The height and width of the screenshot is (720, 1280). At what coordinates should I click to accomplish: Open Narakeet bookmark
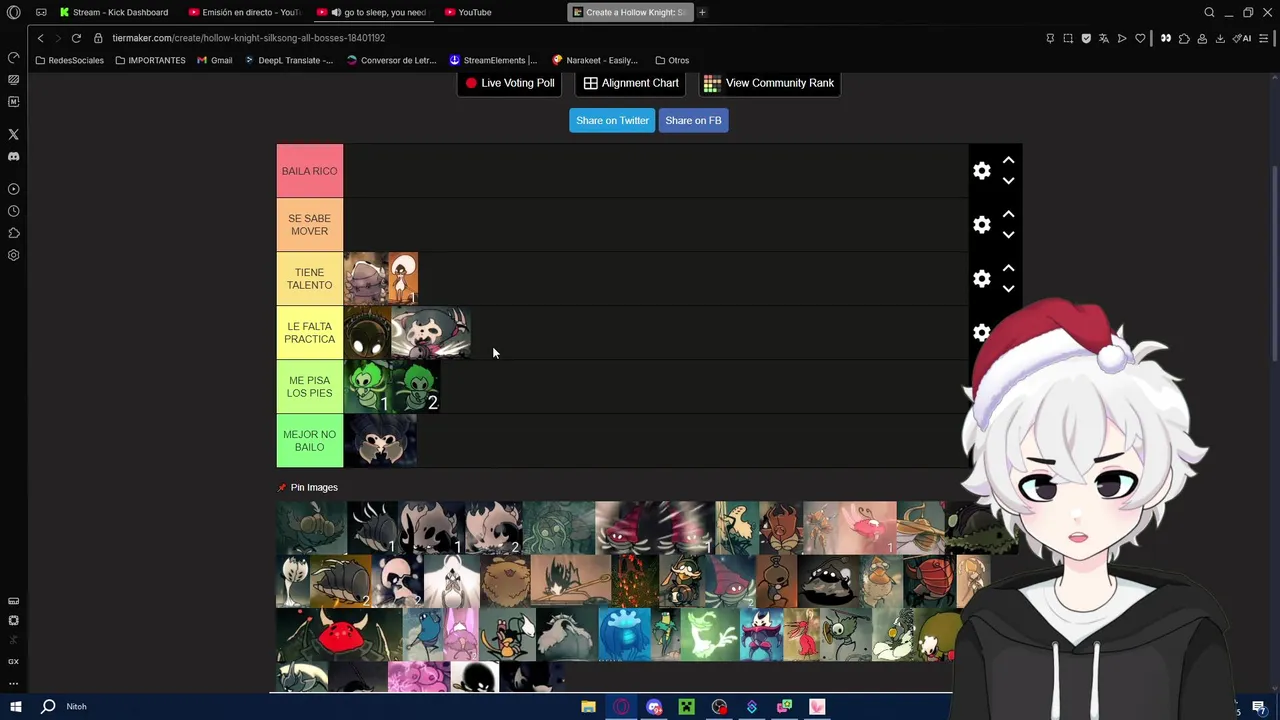click(x=595, y=60)
